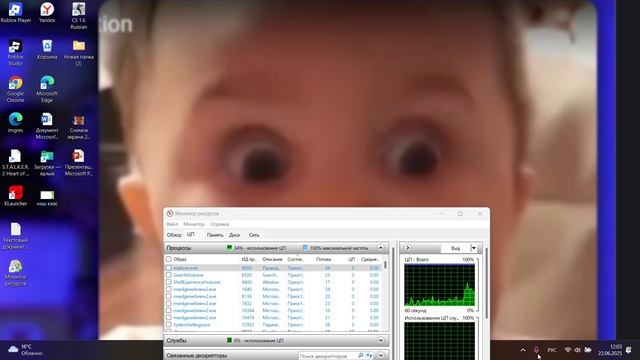
Task: Tick checkbox for msedgewebview2.exe PID 1640
Action: point(169,289)
